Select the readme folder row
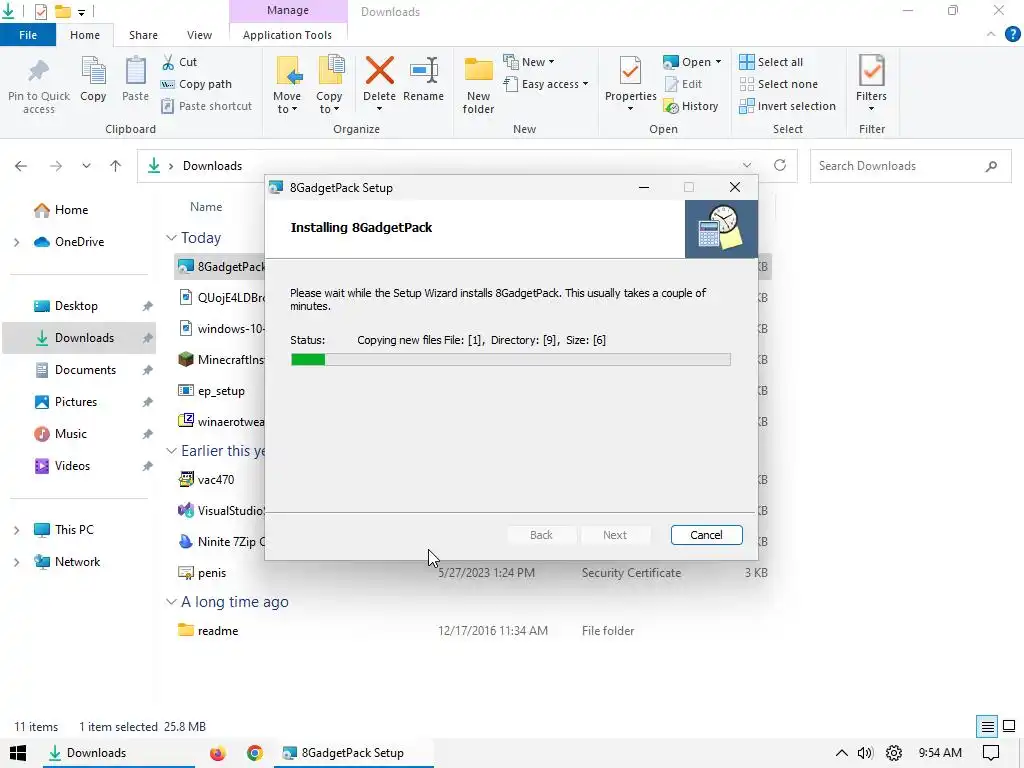Image resolution: width=1024 pixels, height=768 pixels. click(x=472, y=630)
